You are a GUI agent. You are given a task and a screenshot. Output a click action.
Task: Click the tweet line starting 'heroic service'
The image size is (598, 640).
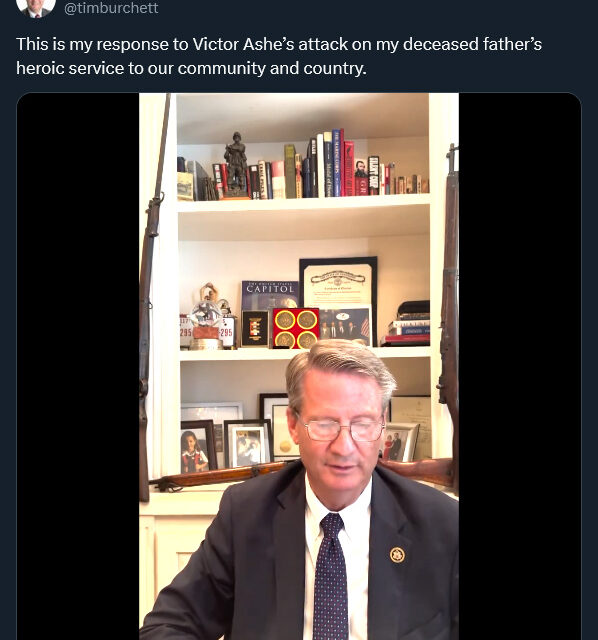191,68
